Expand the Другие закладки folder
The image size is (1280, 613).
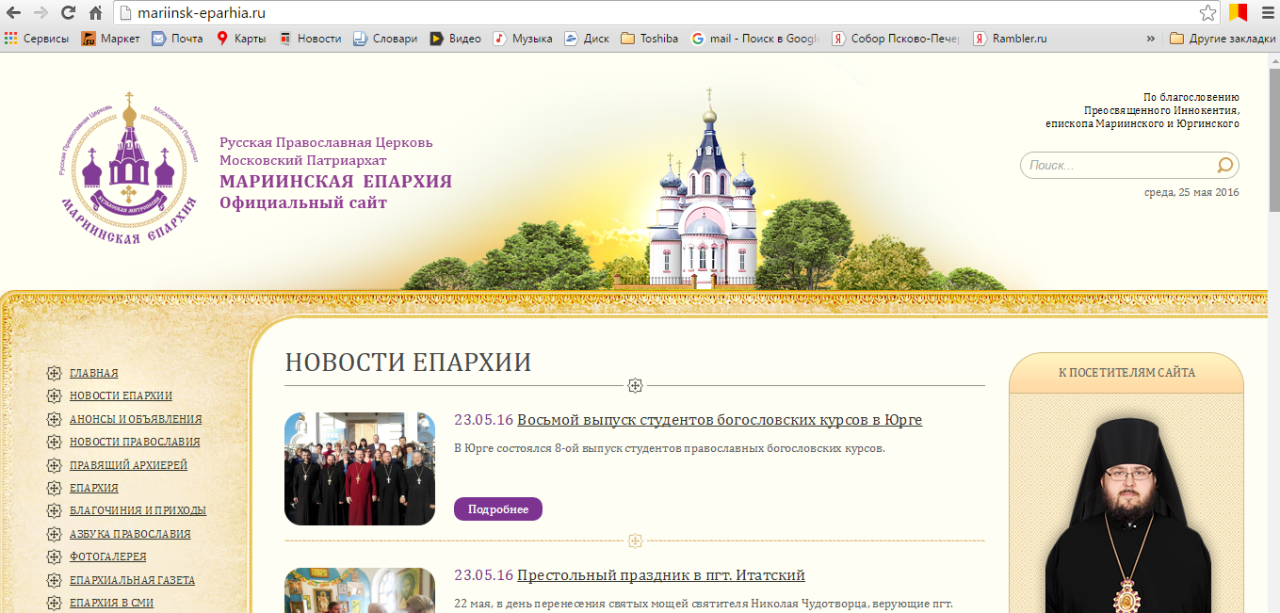(1222, 39)
